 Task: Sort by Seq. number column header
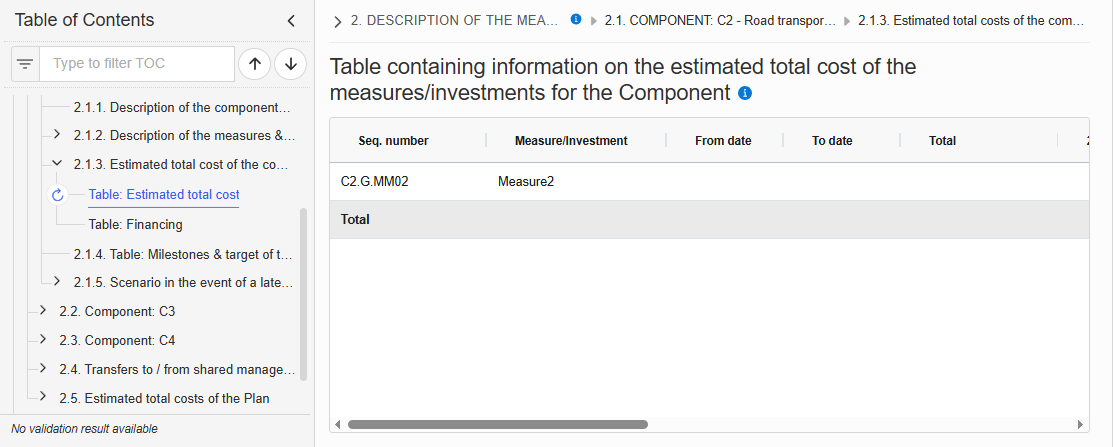coord(393,140)
